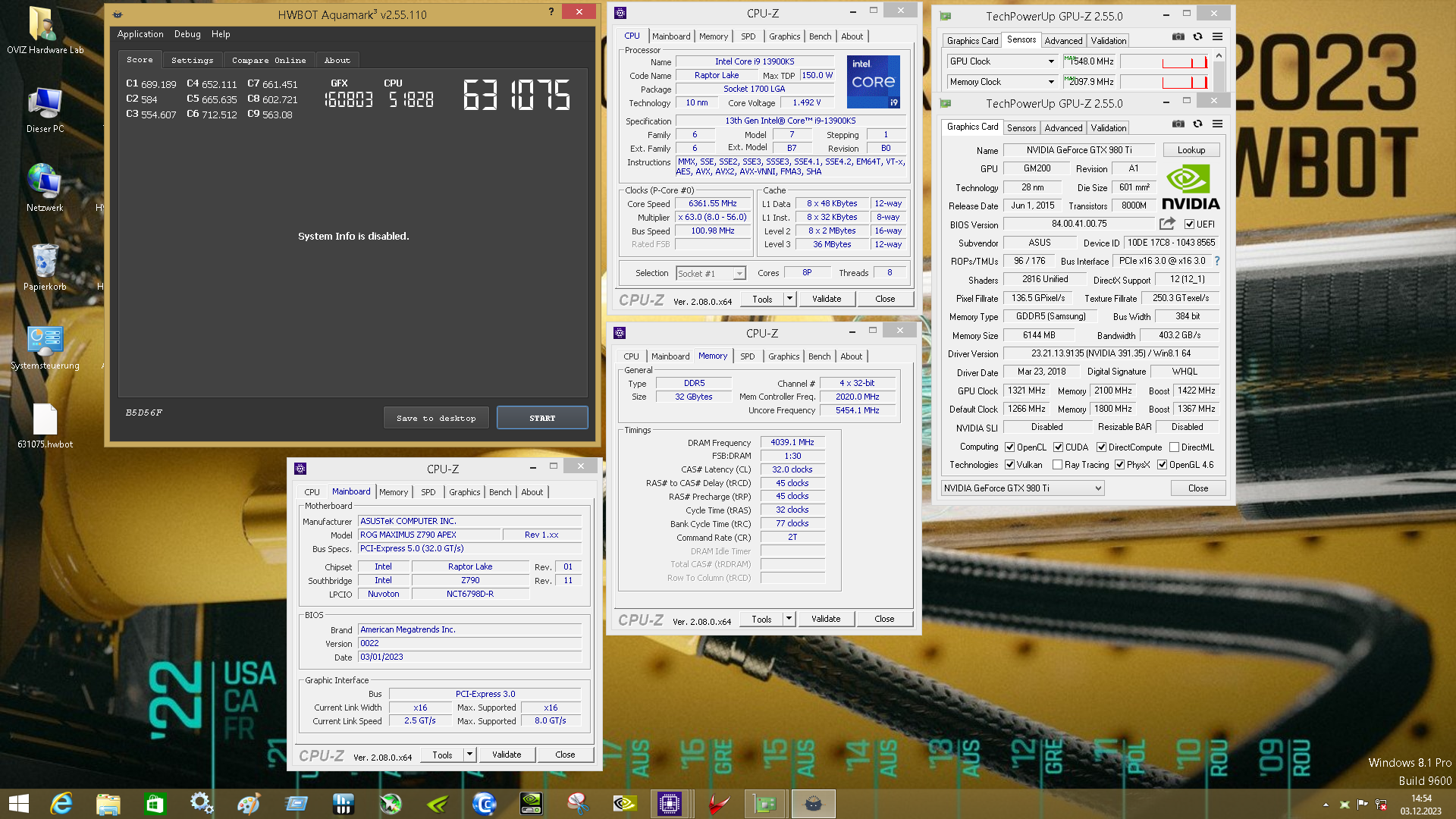
Task: Click the NVIDIA logo in GPU-Z
Action: 1190,187
